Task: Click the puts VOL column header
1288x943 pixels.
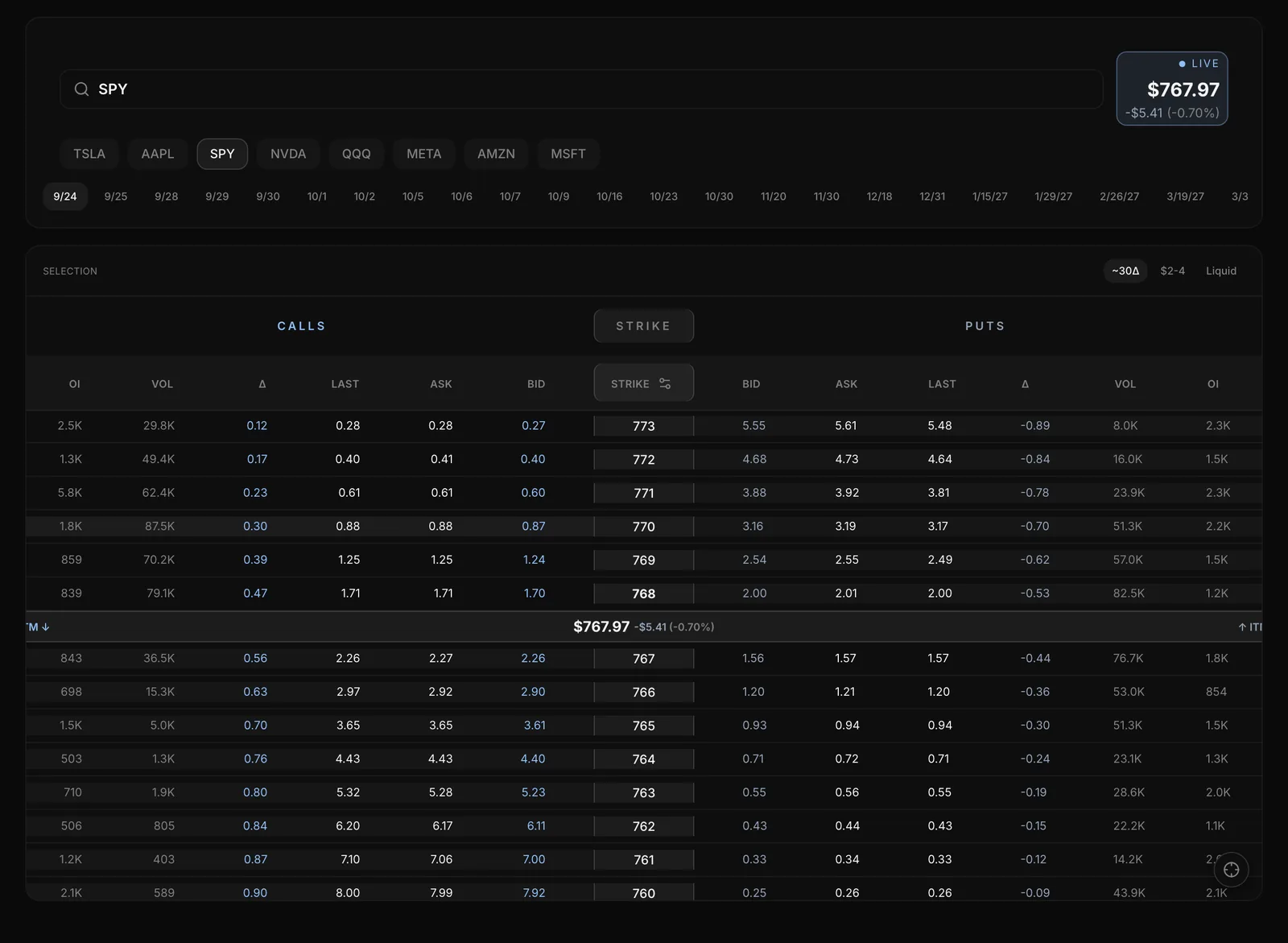Action: (x=1125, y=384)
